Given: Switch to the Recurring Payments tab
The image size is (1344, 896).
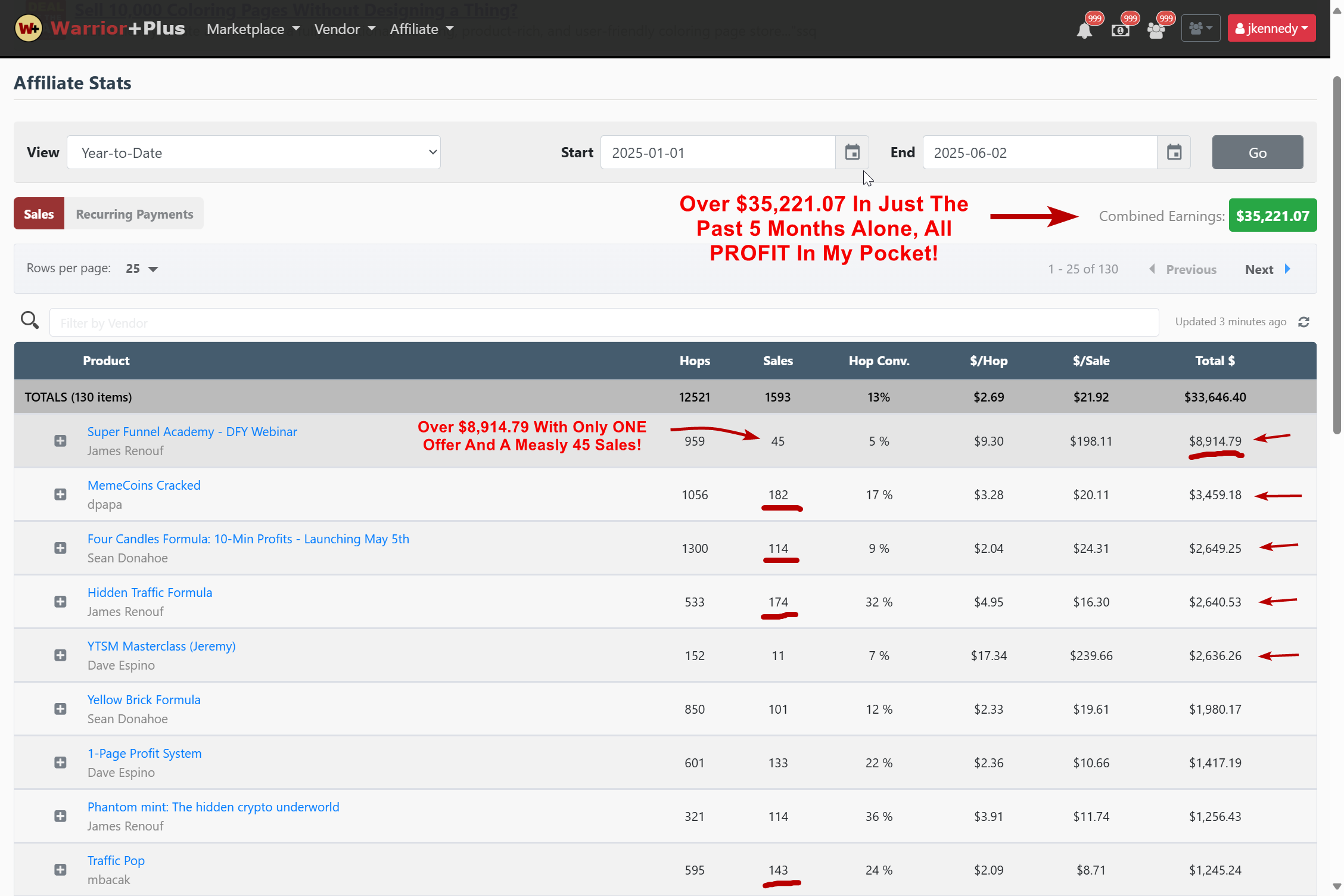Looking at the screenshot, I should pyautogui.click(x=134, y=214).
